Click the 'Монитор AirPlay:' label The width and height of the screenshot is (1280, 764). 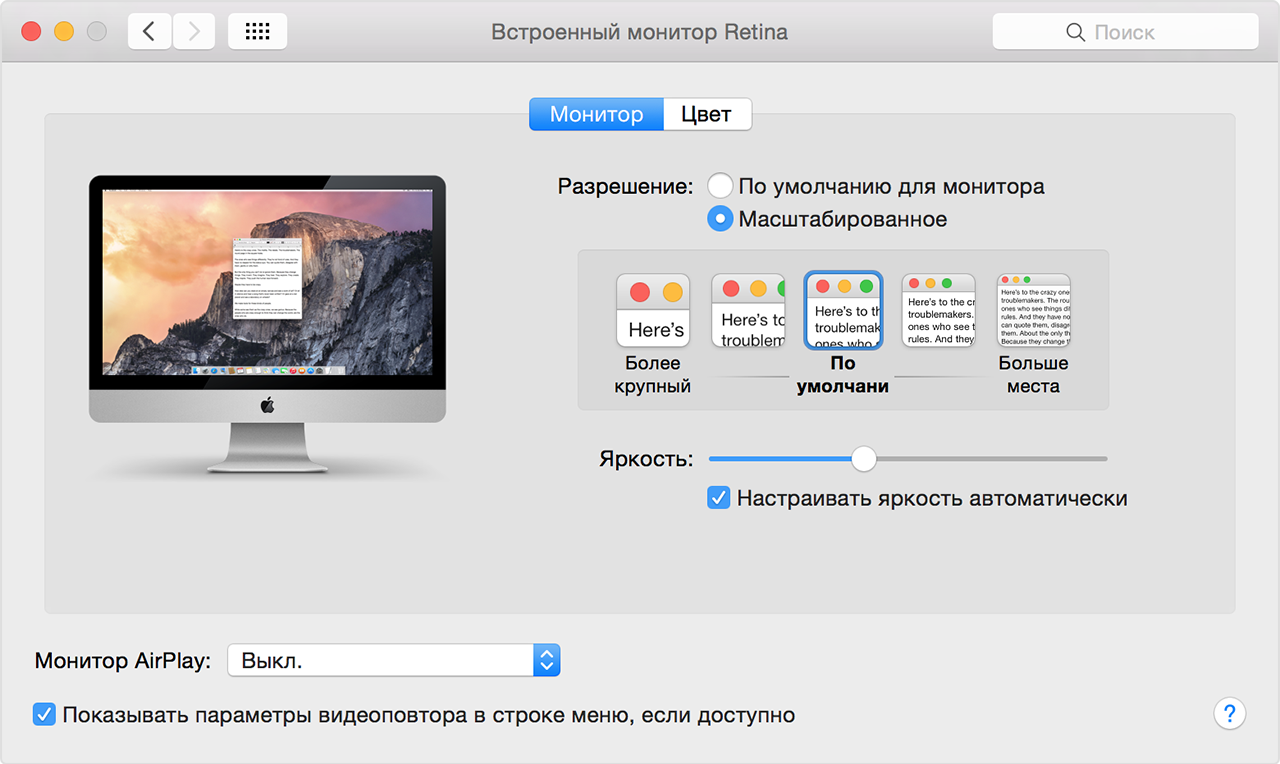(123, 660)
